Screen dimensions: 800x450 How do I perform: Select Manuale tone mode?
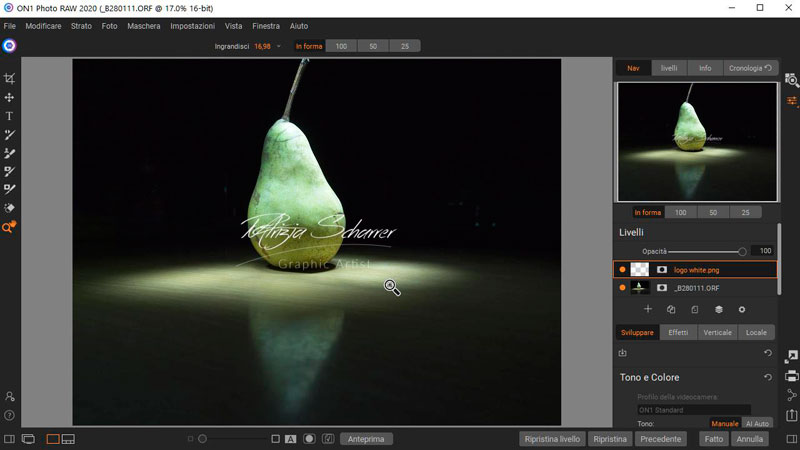pos(724,423)
